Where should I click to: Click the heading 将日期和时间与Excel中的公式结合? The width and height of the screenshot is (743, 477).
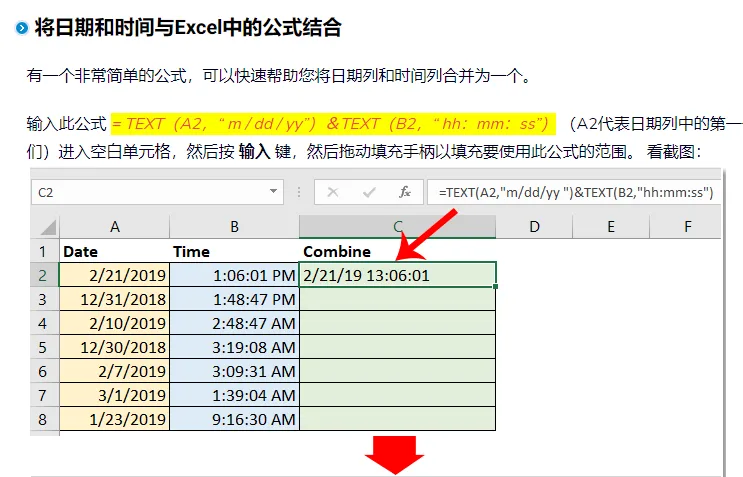tap(188, 27)
